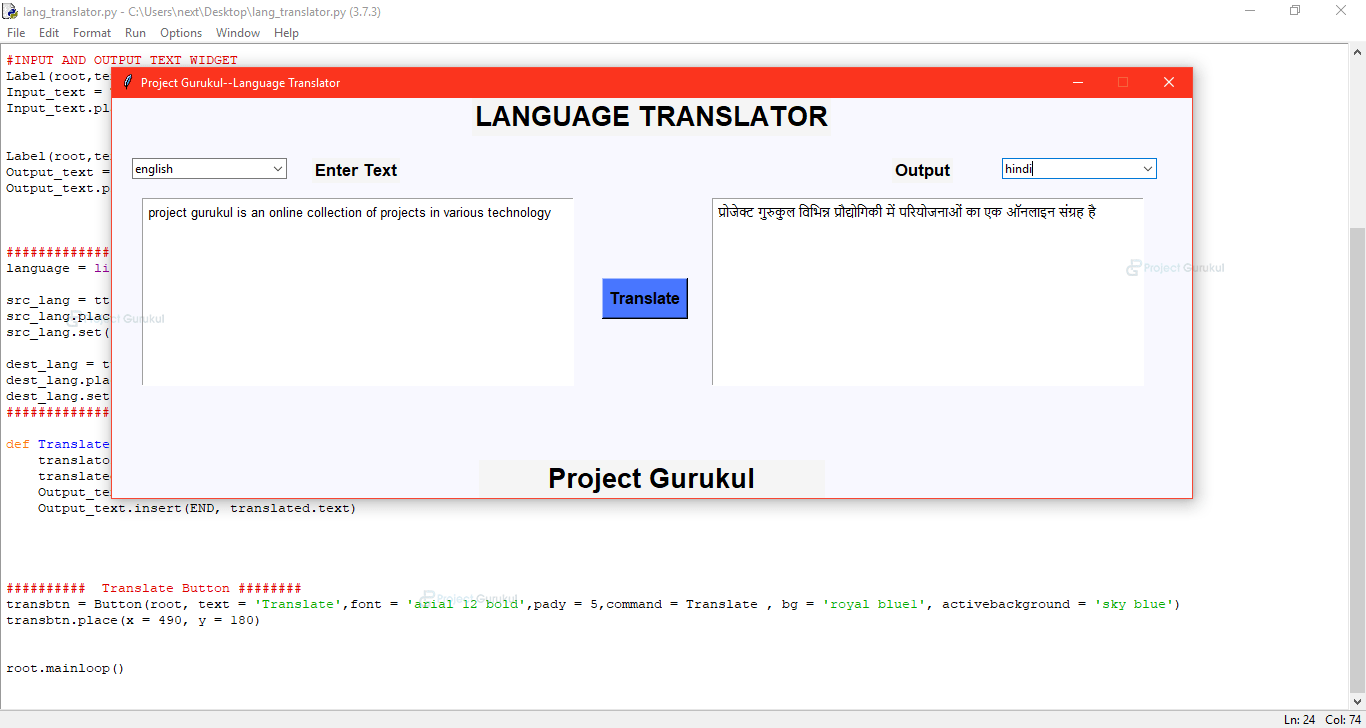Click inside the Enter Text box

357,290
